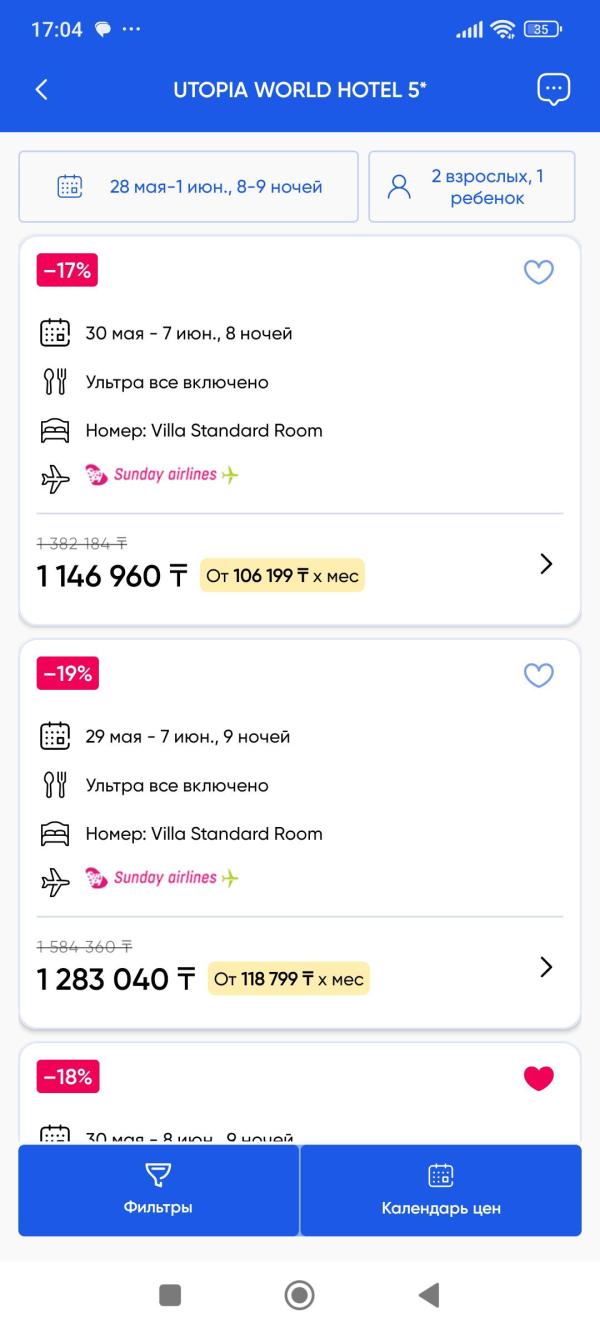Click calendar icon in first tour card

(55, 333)
